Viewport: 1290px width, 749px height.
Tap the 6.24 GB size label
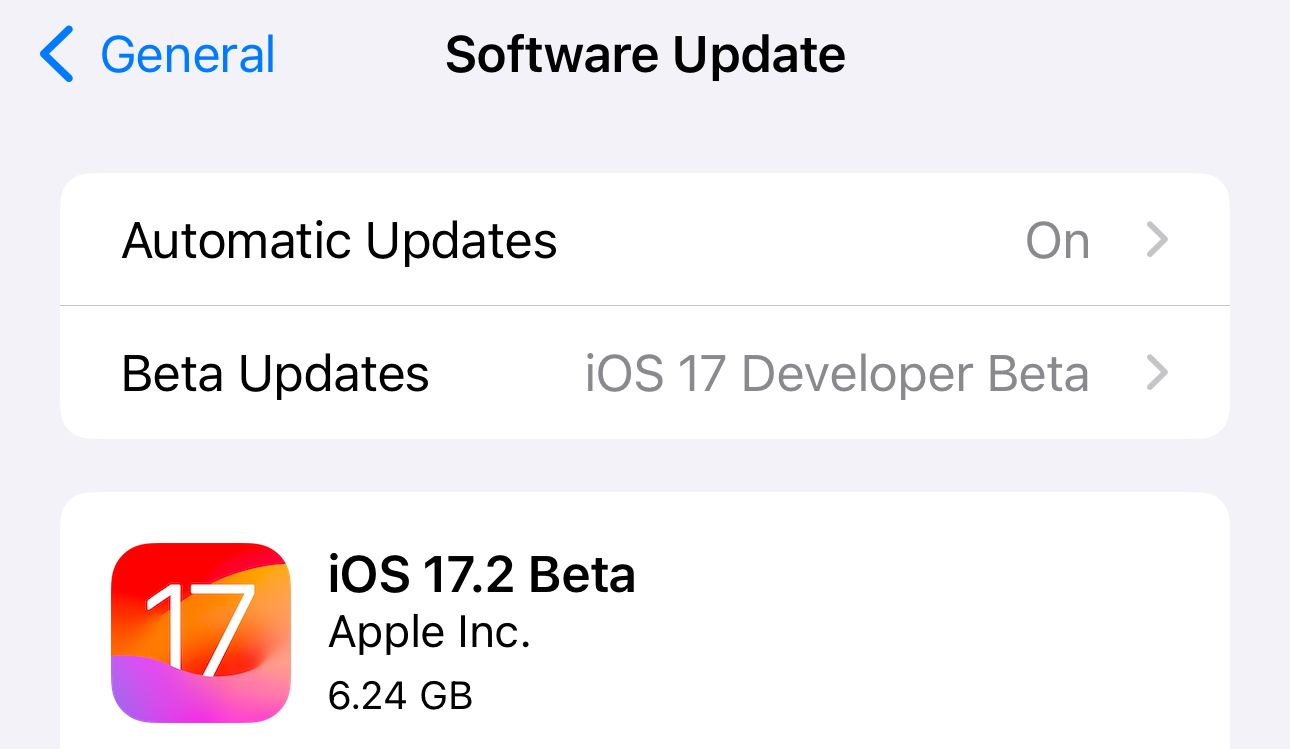coord(401,695)
